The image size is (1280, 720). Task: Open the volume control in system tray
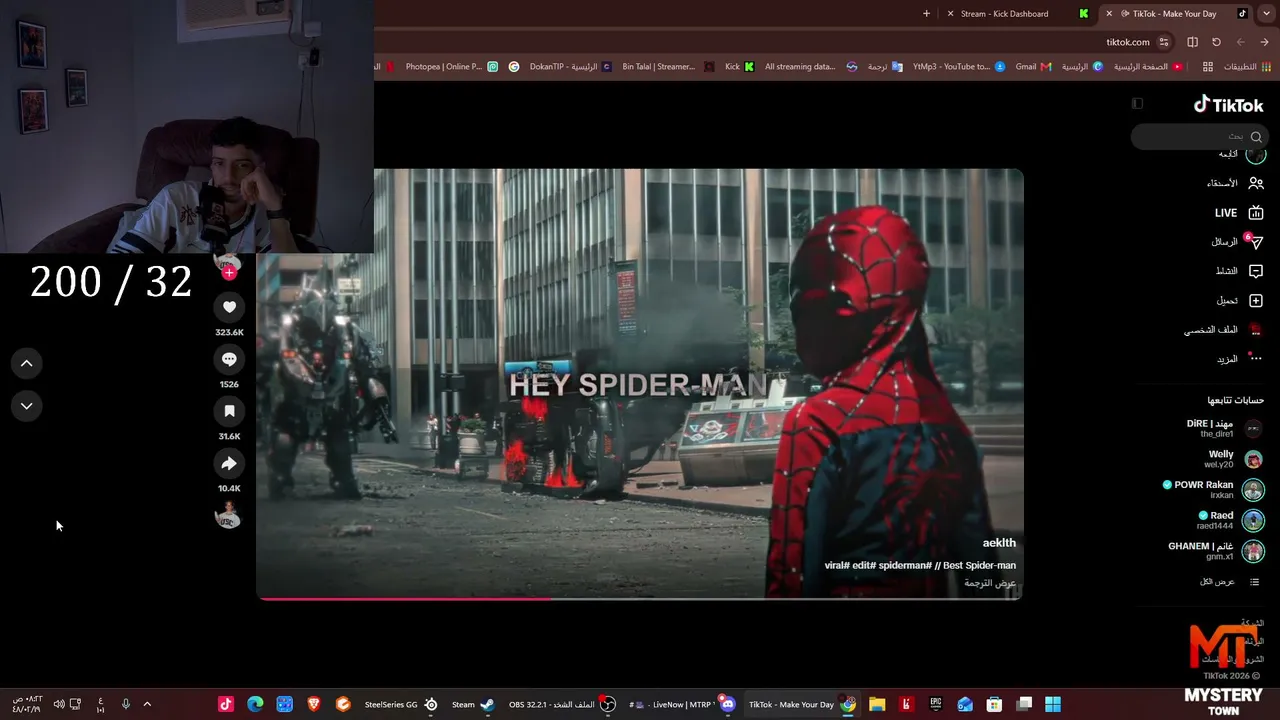59,704
